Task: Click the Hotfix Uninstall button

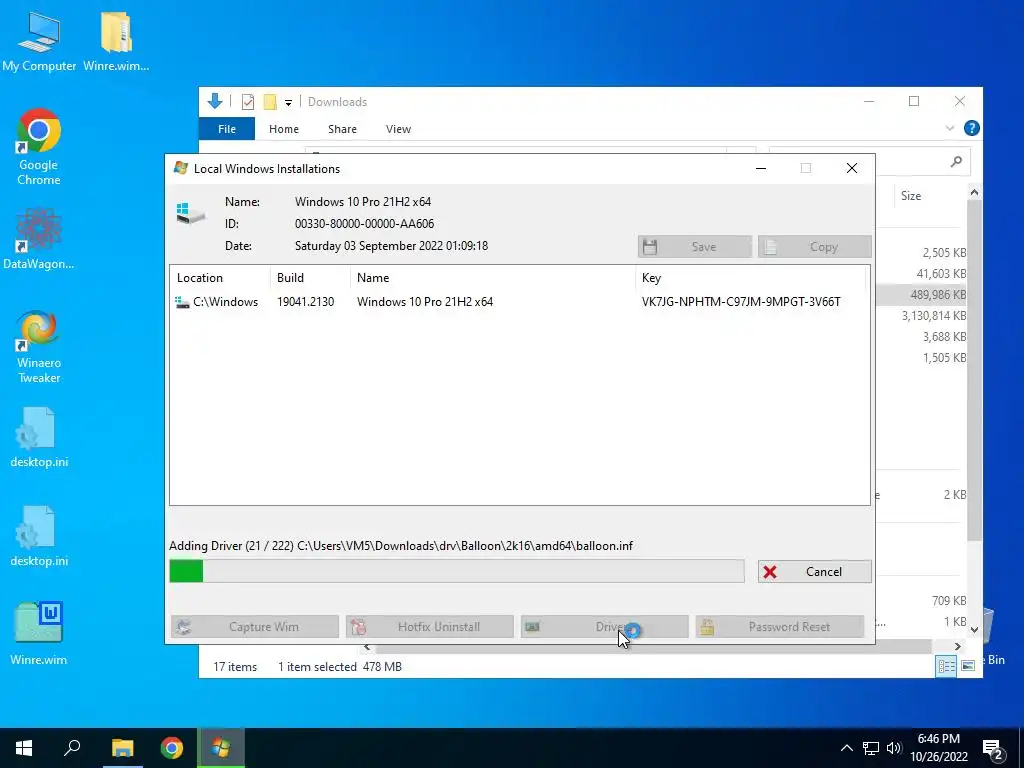Action: [430, 627]
